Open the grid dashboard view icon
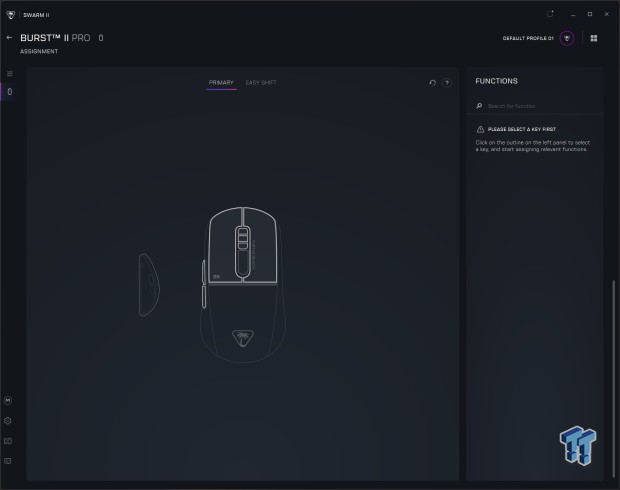Image resolution: width=620 pixels, height=490 pixels. 594,38
